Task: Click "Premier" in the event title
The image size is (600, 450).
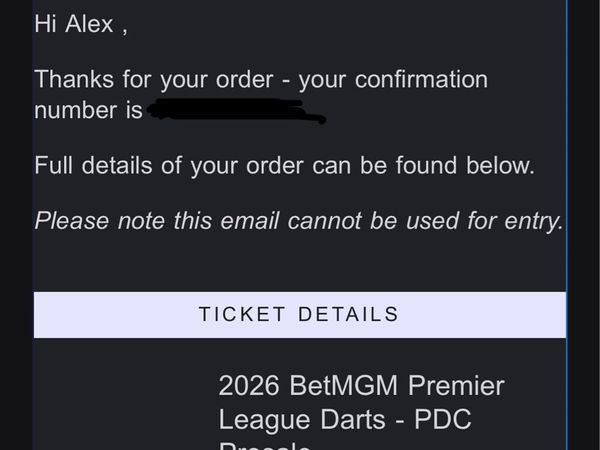Action: pos(455,385)
